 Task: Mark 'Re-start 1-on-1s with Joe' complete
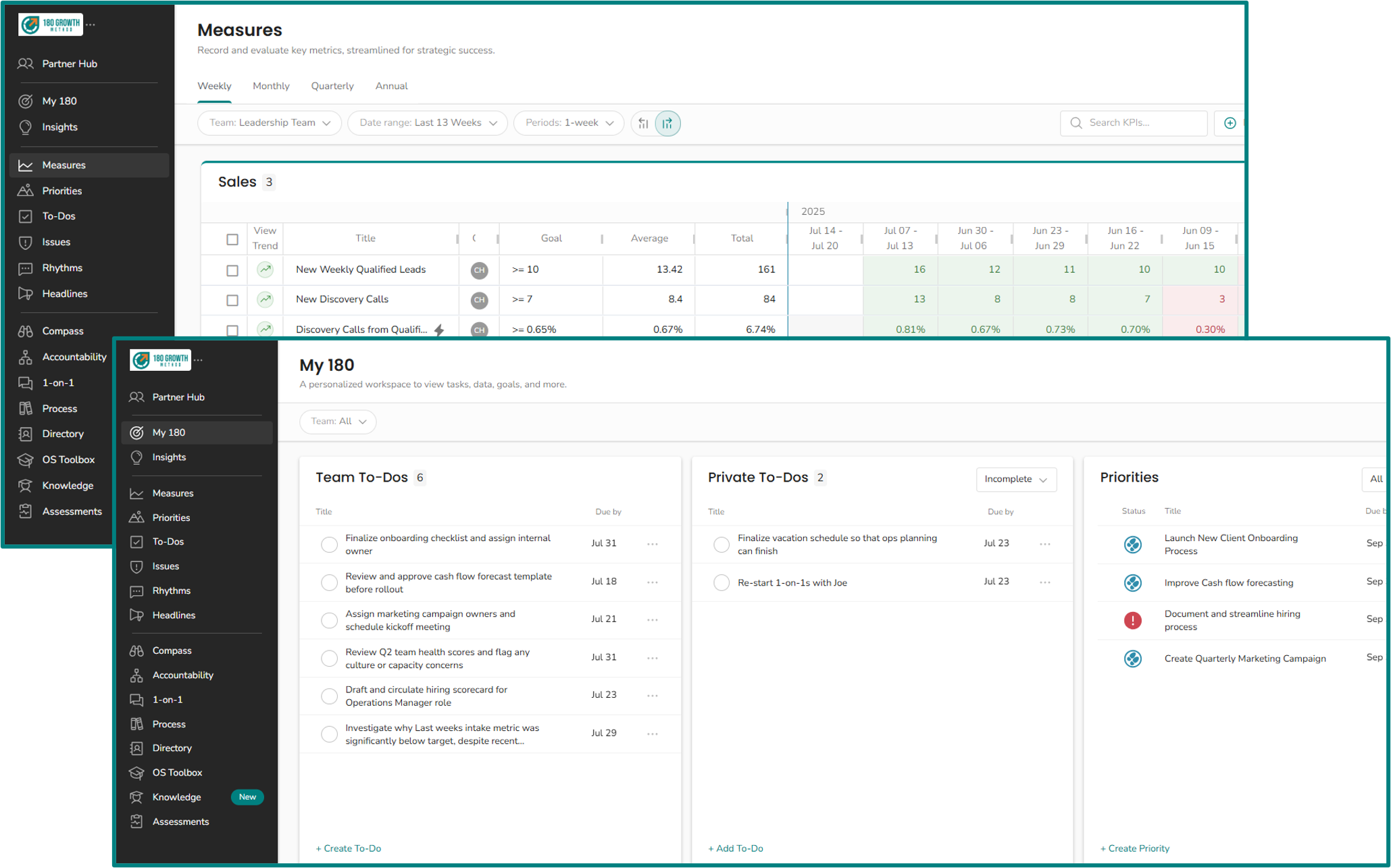[x=722, y=582]
